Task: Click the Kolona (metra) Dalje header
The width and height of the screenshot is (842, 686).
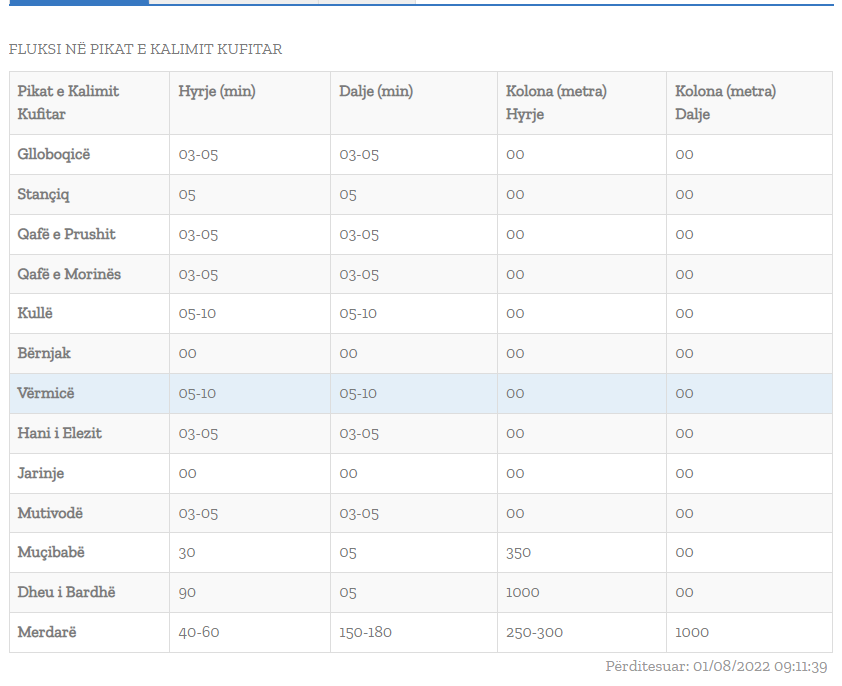Action: [725, 102]
